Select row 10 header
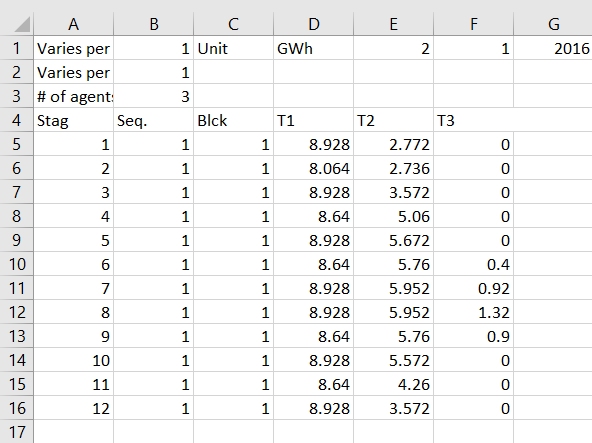The width and height of the screenshot is (592, 443). (17, 264)
